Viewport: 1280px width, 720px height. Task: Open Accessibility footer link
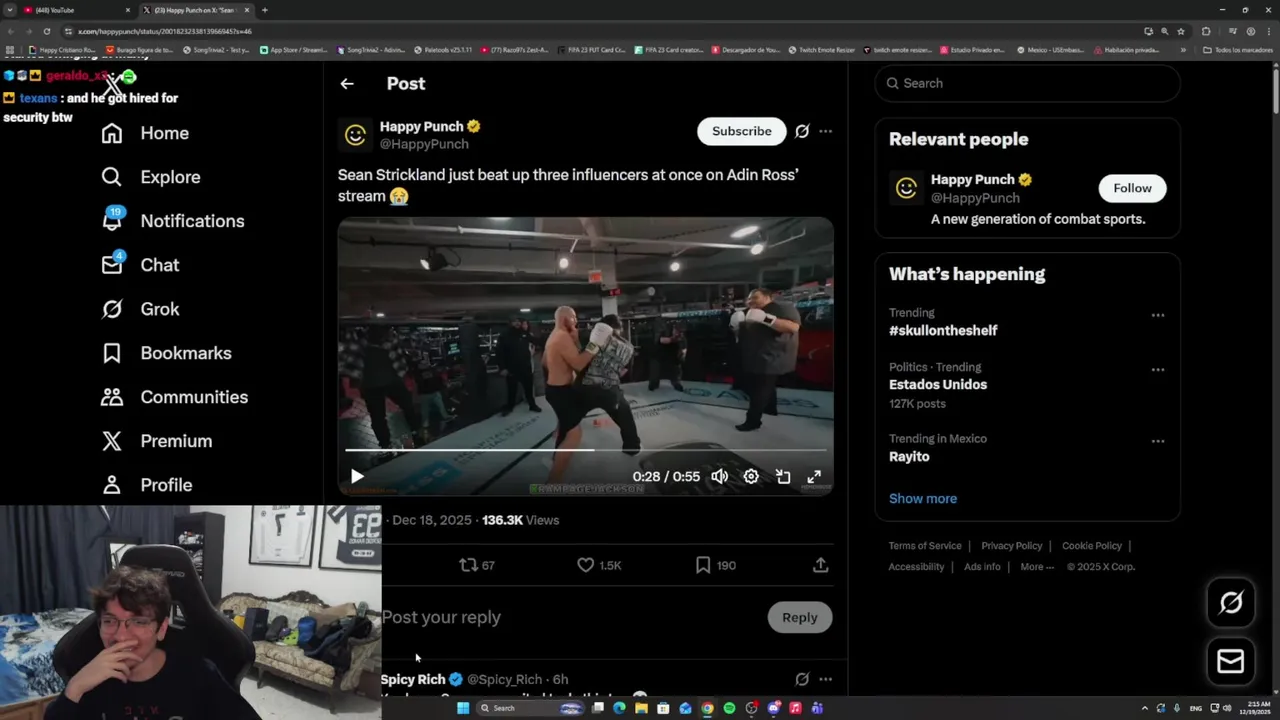916,567
